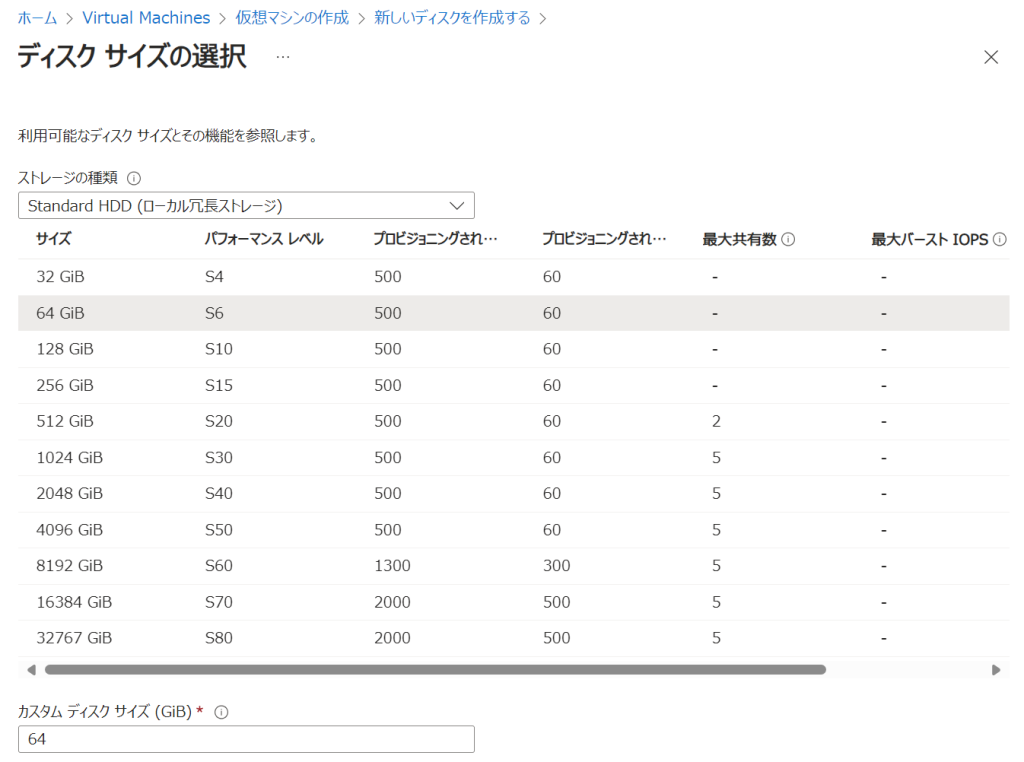The width and height of the screenshot is (1024, 762).
Task: Close the ディスク サイズの選択 panel
Action: point(991,57)
